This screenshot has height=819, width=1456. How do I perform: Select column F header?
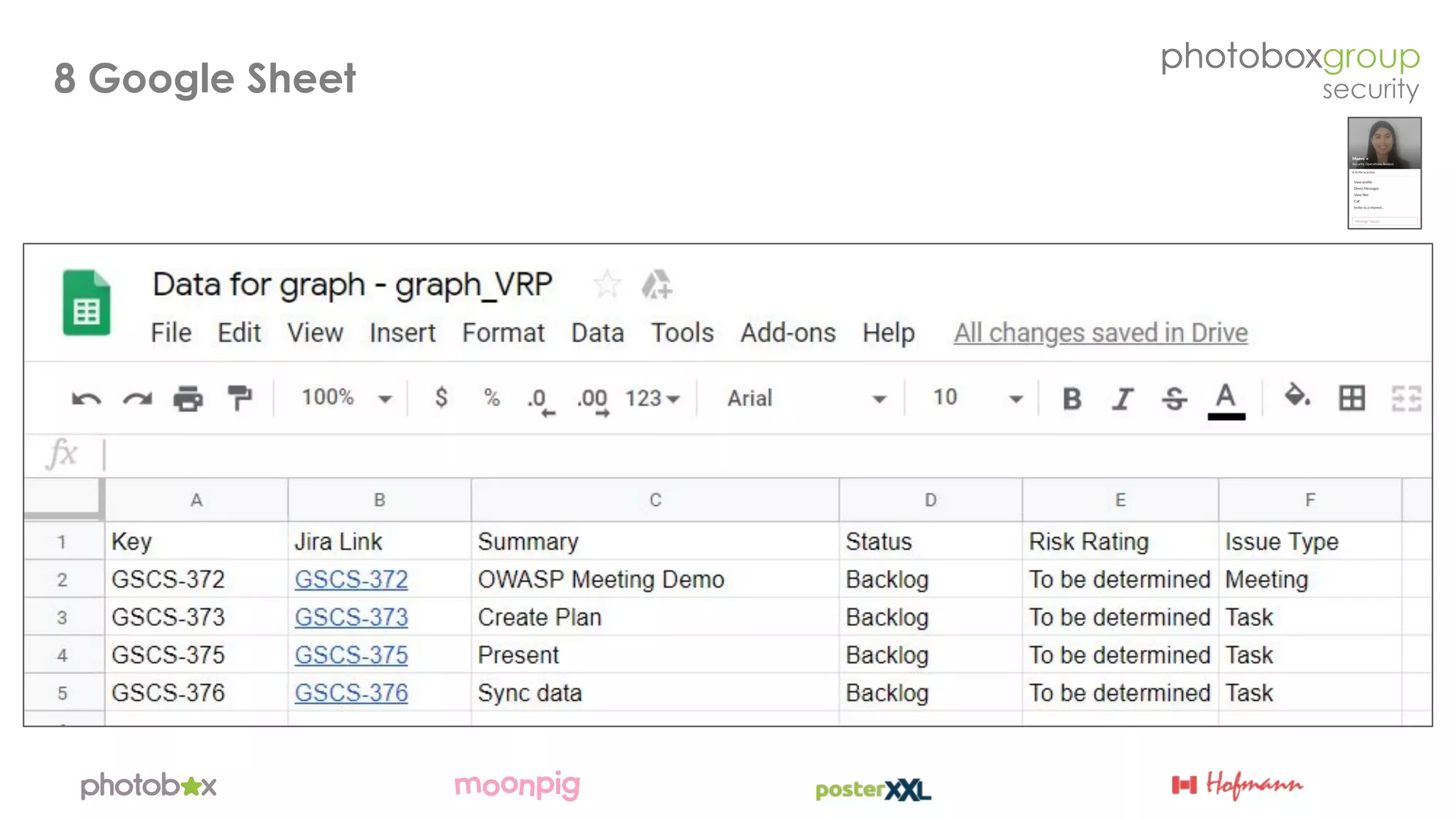point(1310,500)
